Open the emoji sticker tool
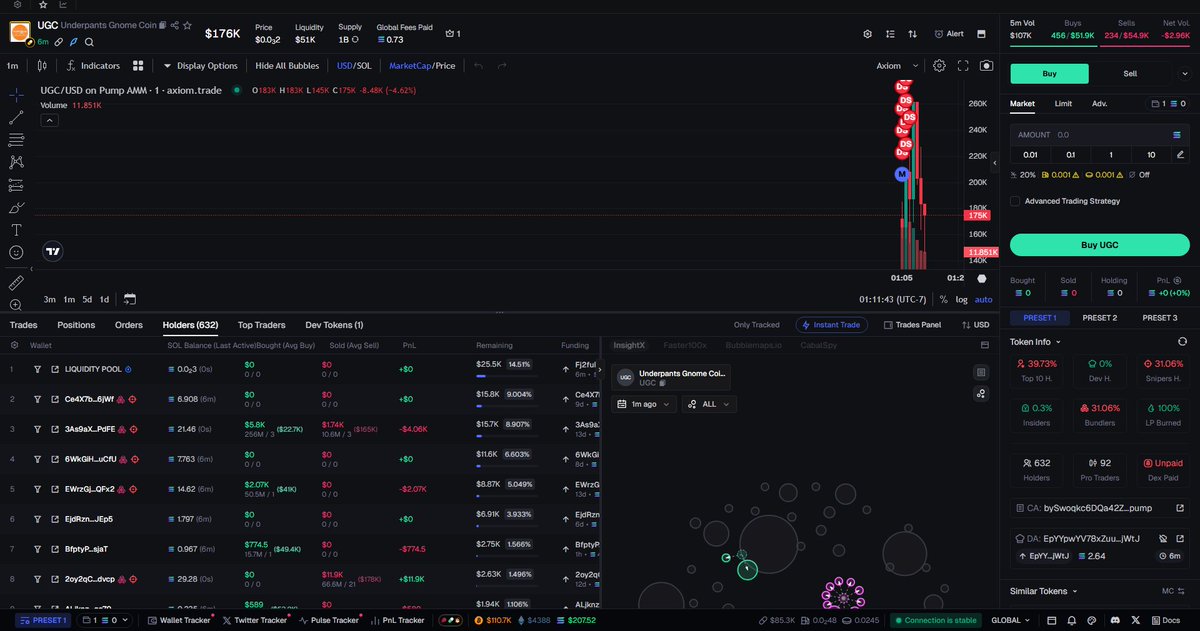The image size is (1200, 631). pos(16,253)
